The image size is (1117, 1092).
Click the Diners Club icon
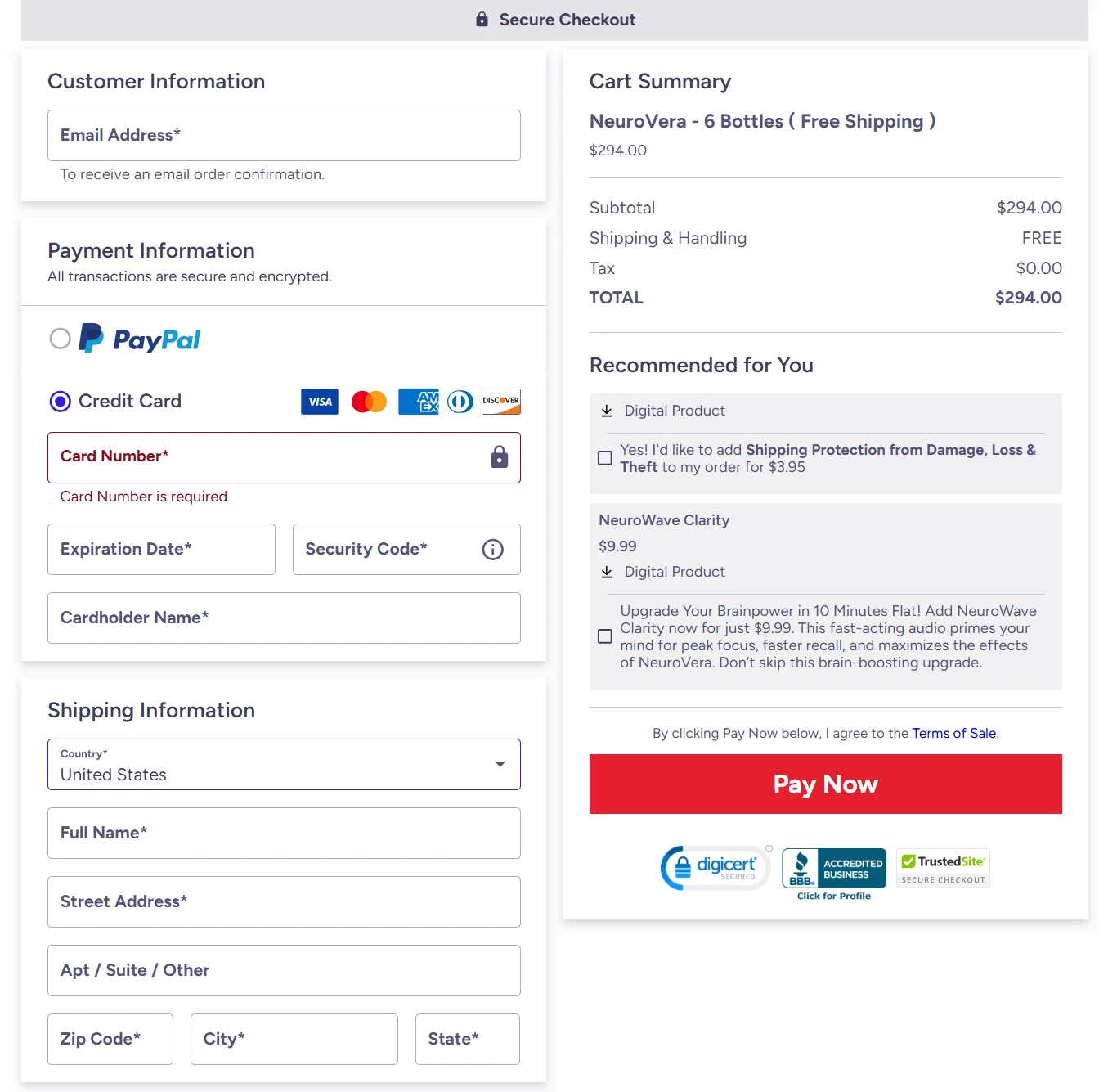(x=460, y=402)
